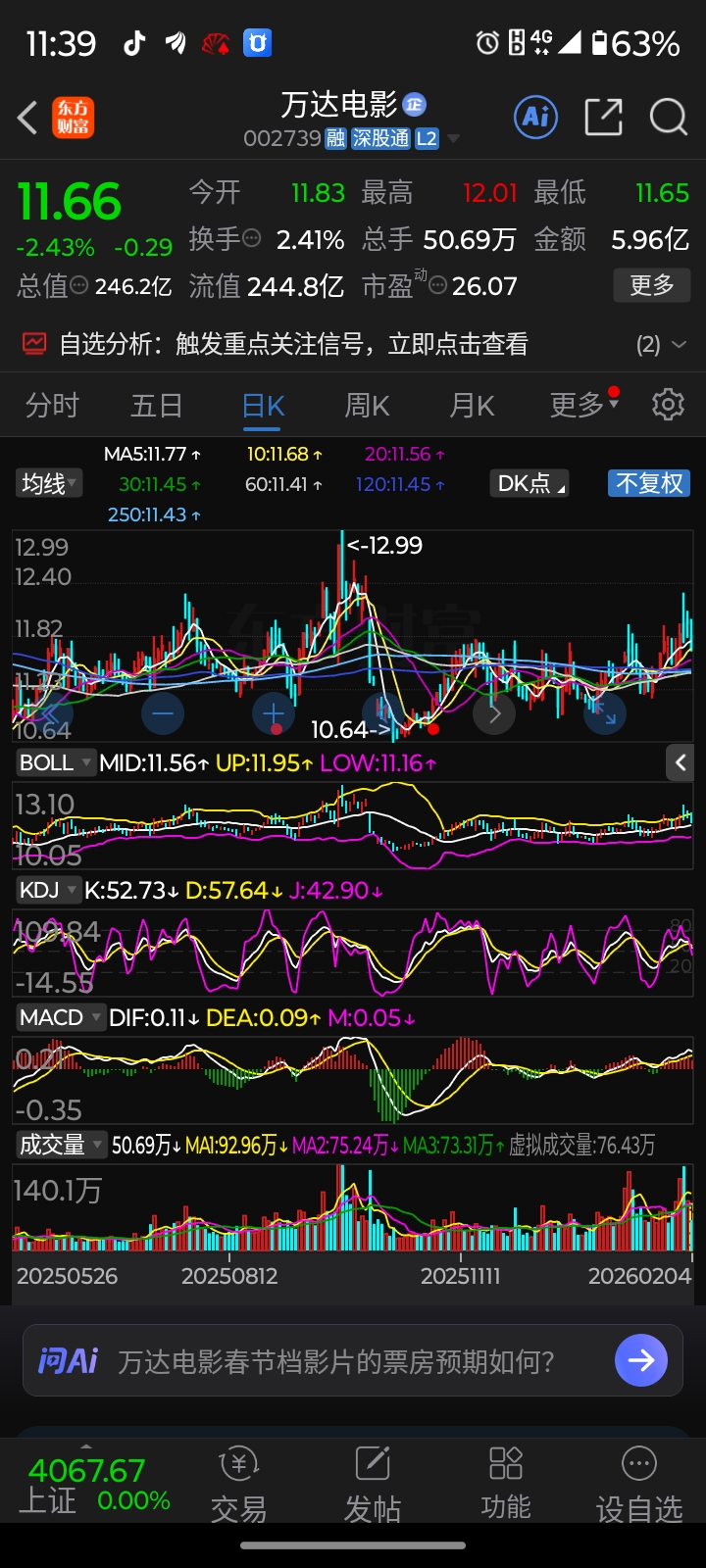Viewport: 706px width, 1568px height.
Task: Expand the side panel arrow beside BOLL
Action: pyautogui.click(x=681, y=762)
